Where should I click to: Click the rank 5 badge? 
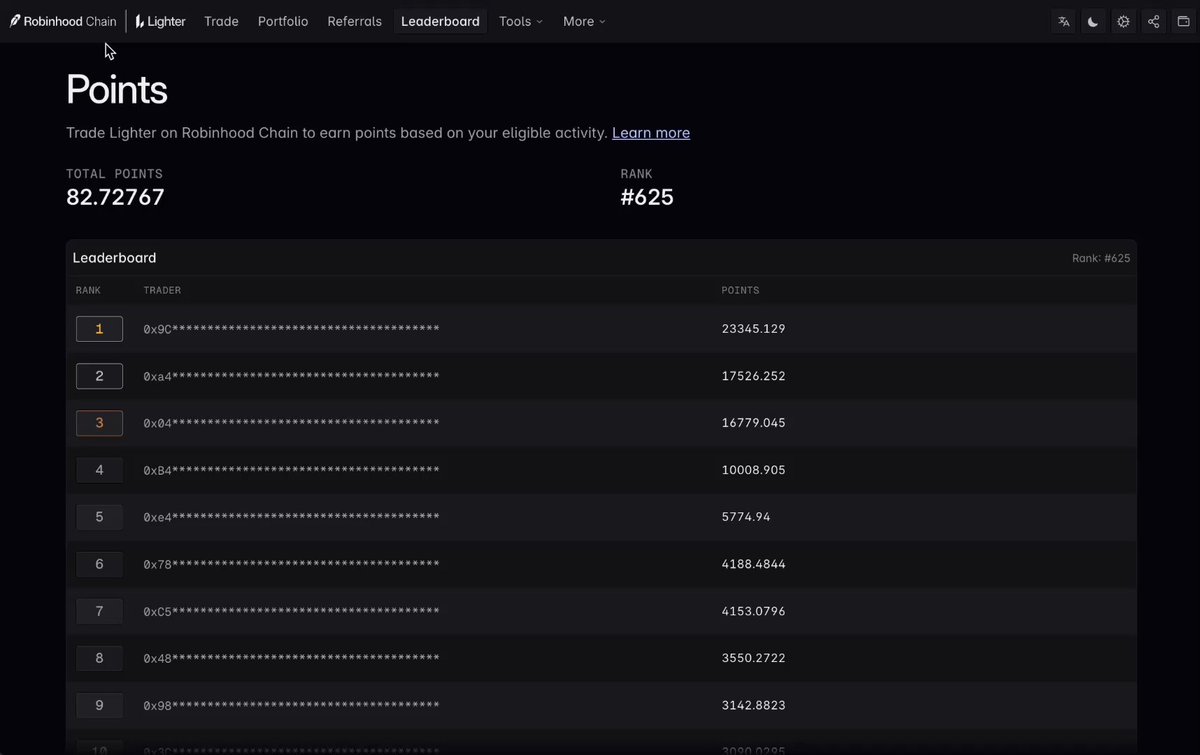point(99,517)
